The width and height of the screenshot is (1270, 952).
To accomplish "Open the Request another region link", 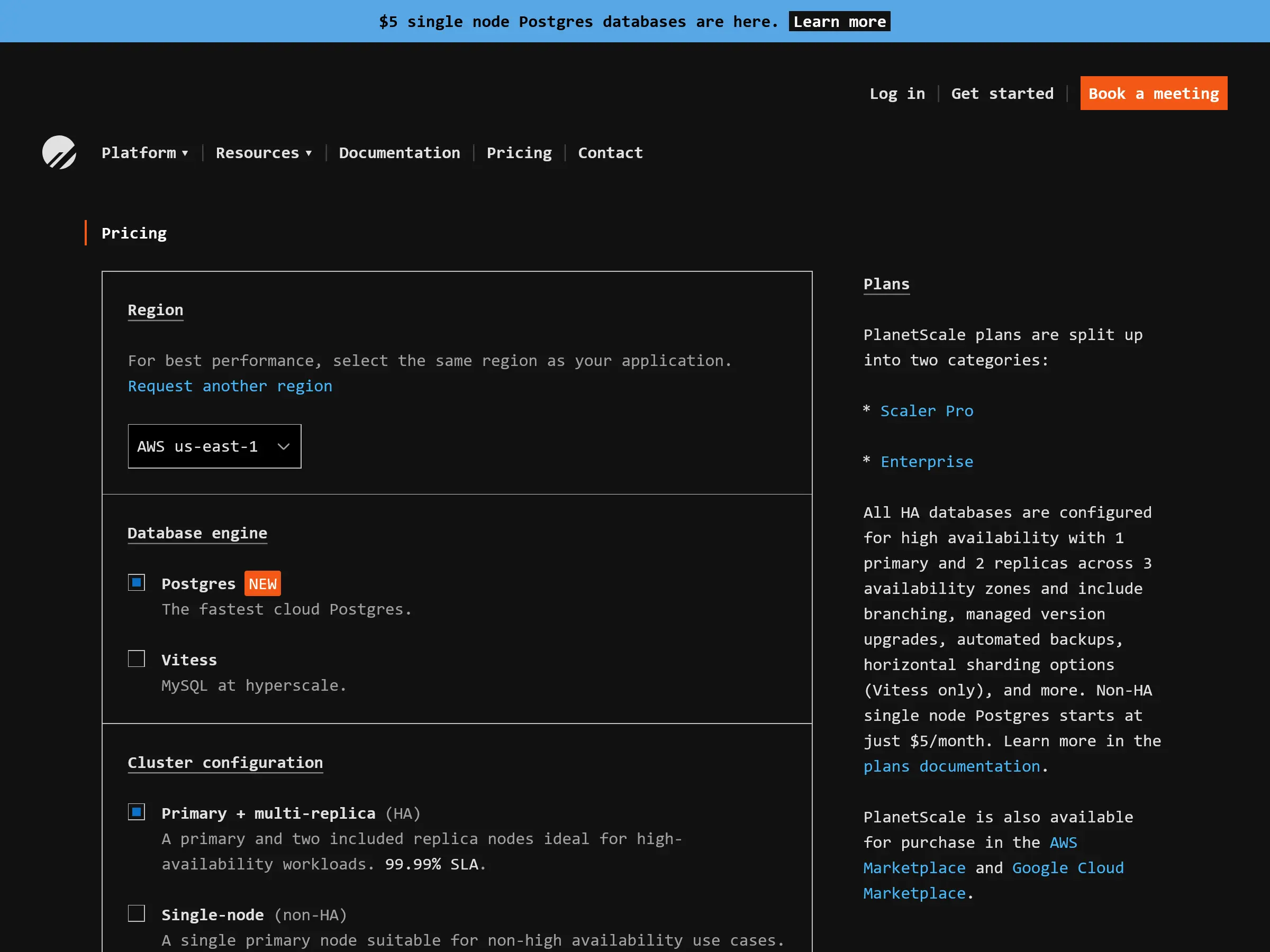I will (x=230, y=386).
